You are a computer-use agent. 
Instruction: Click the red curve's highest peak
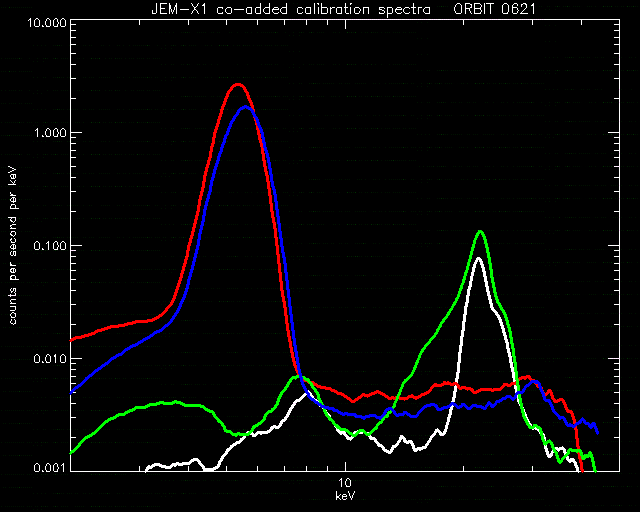(x=238, y=85)
